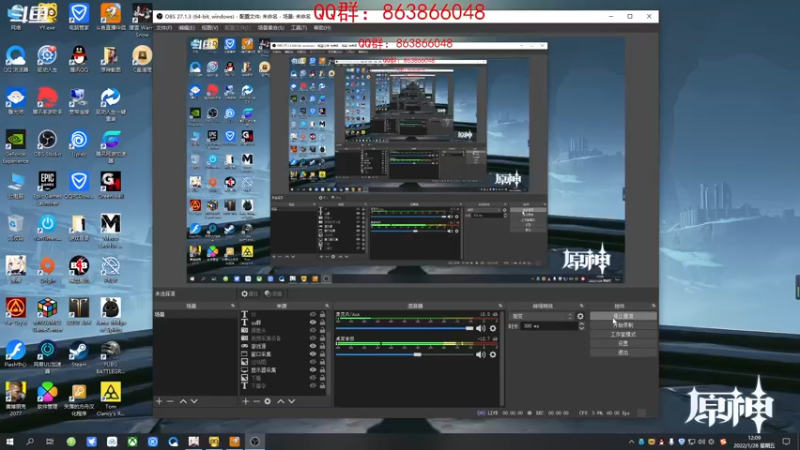Click the 开始录制 button

(x=623, y=325)
